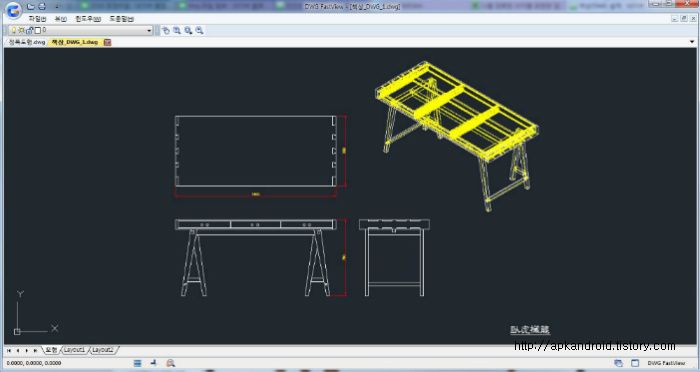Expand the layer selection dropdown

(x=149, y=30)
